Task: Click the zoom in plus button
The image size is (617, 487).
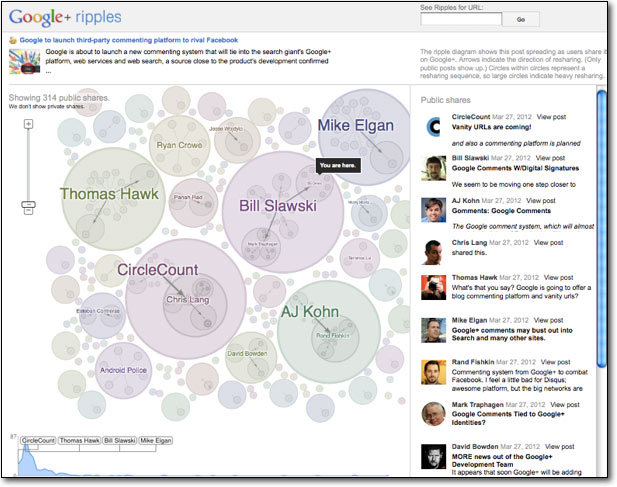Action: [28, 124]
